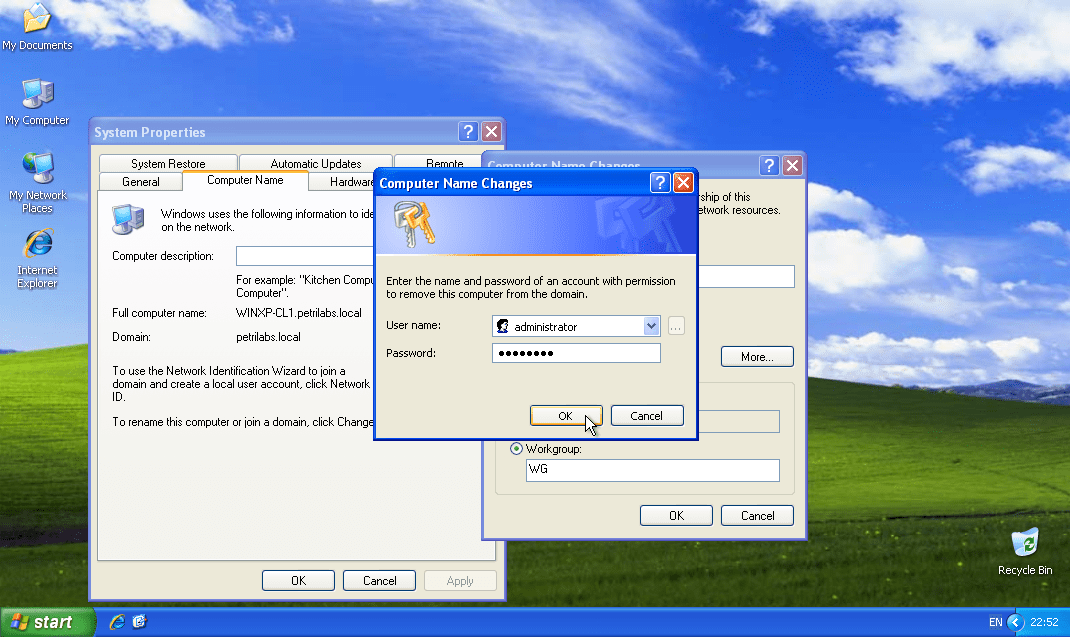The image size is (1070, 637).
Task: Select the Internet Explorer desktop icon
Action: tap(37, 259)
